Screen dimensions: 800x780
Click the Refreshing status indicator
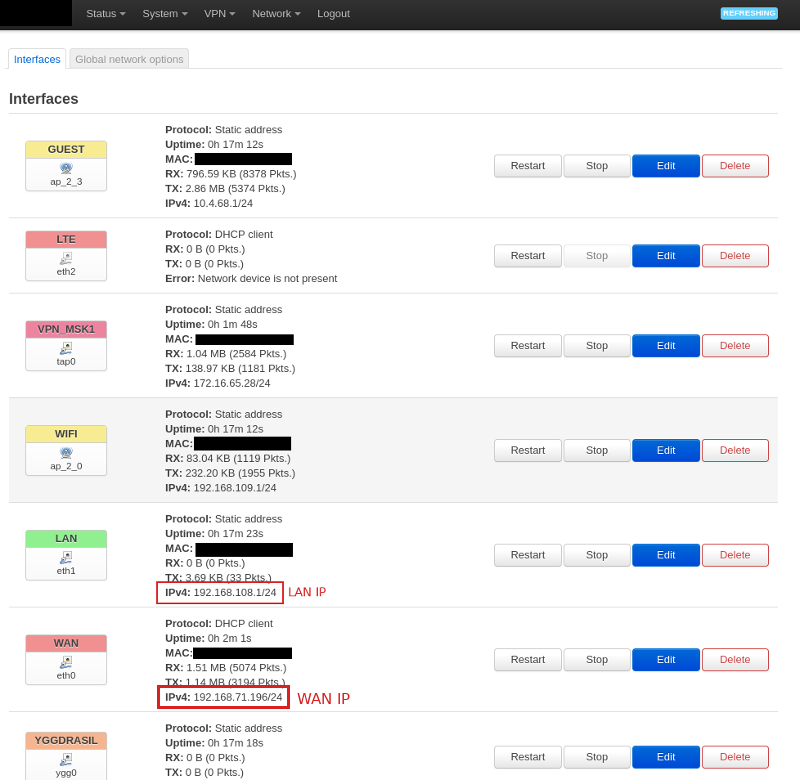click(x=748, y=13)
